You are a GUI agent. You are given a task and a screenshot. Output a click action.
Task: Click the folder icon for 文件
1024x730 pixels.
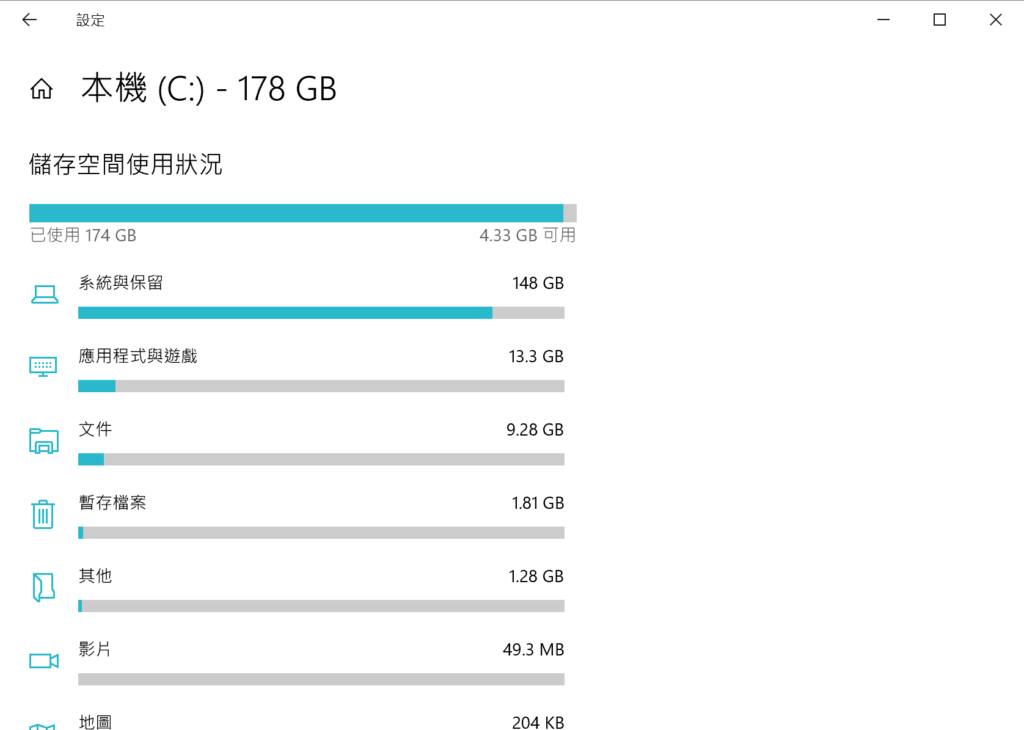pyautogui.click(x=44, y=441)
